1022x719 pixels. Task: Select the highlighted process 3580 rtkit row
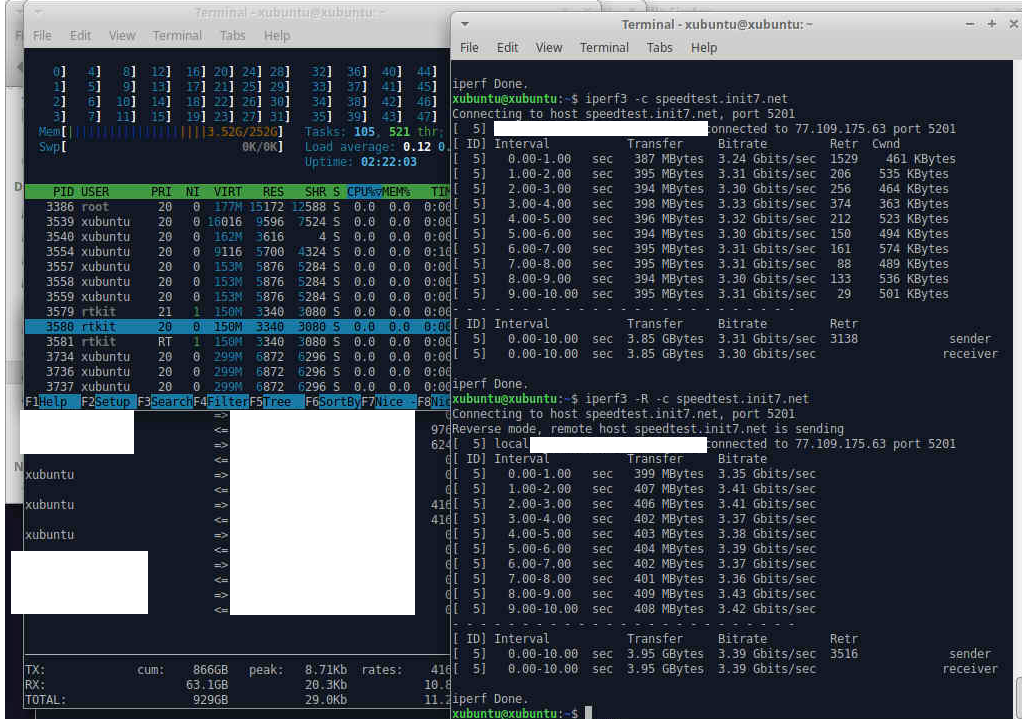[237, 327]
